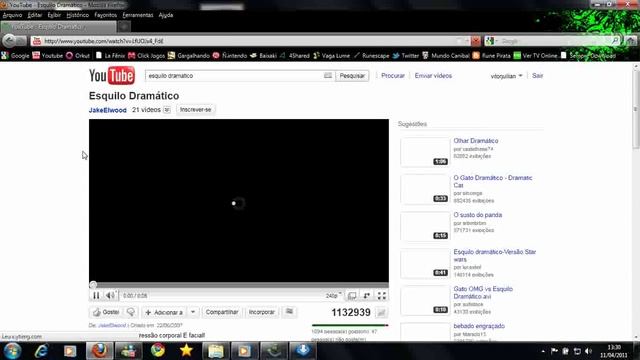Image resolution: width=640 pixels, height=360 pixels.
Task: Like the video with the Gostei button
Action: pos(106,312)
